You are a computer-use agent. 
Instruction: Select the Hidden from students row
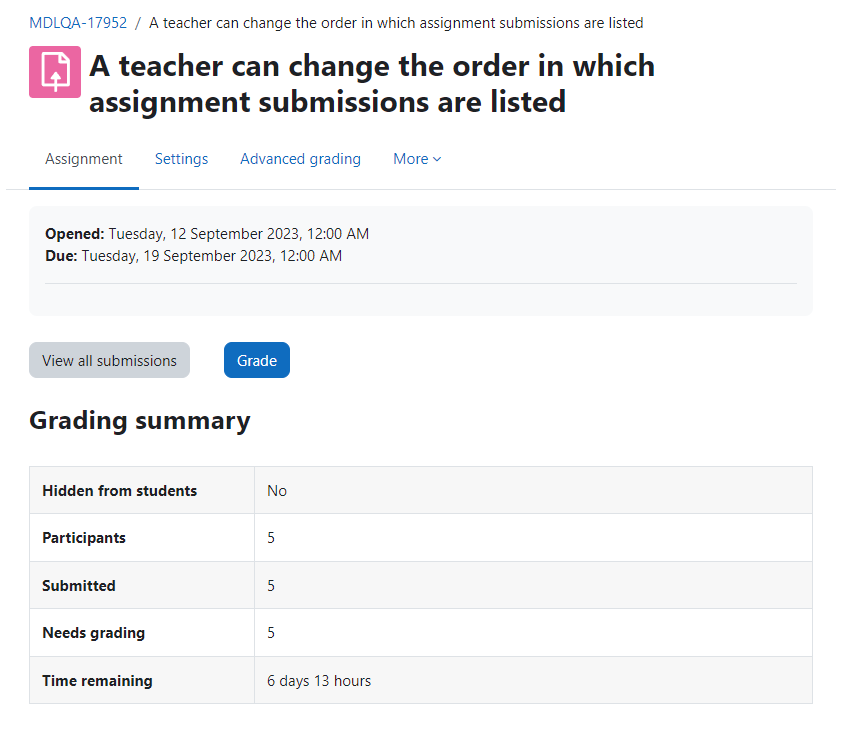pos(421,490)
